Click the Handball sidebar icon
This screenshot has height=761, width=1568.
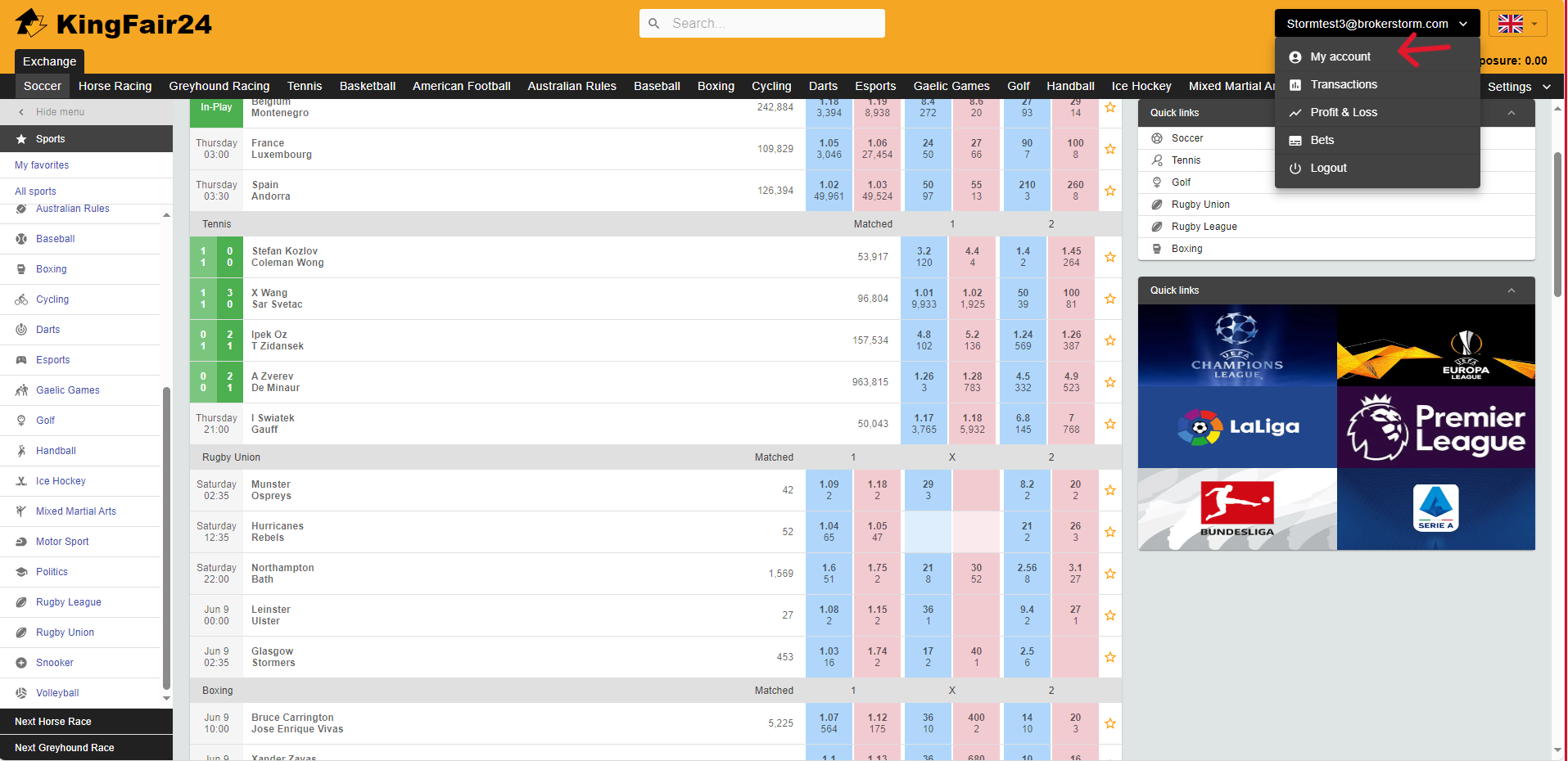click(x=21, y=451)
